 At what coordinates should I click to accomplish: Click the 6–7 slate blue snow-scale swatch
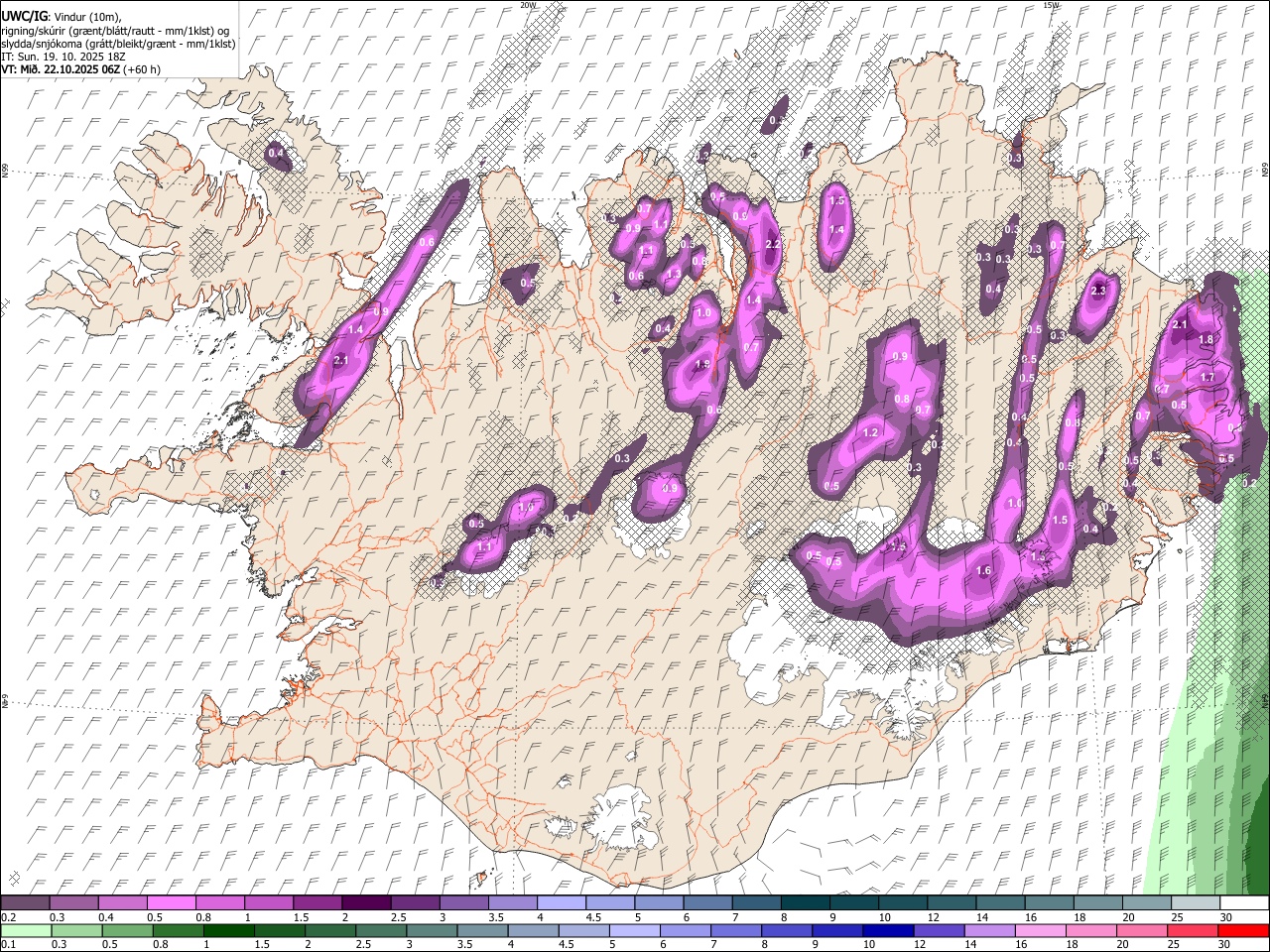(706, 902)
